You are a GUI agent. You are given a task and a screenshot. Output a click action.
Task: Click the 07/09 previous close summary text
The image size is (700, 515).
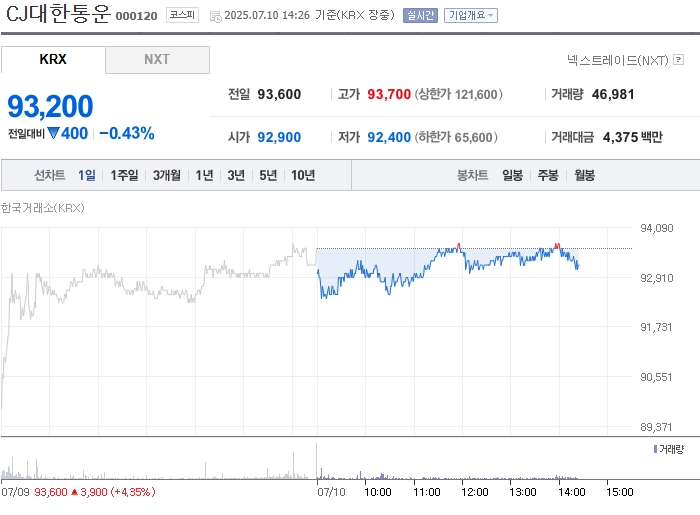[x=78, y=492]
